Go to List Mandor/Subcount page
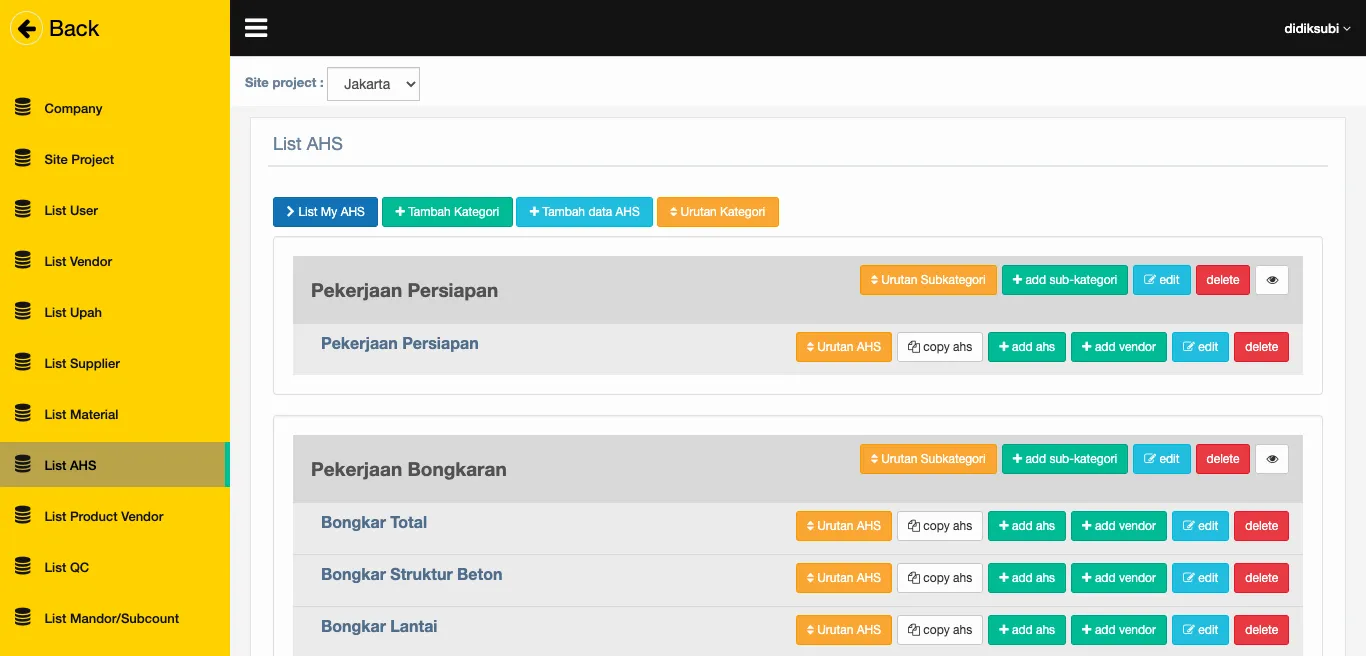This screenshot has height=656, width=1366. [x=115, y=618]
